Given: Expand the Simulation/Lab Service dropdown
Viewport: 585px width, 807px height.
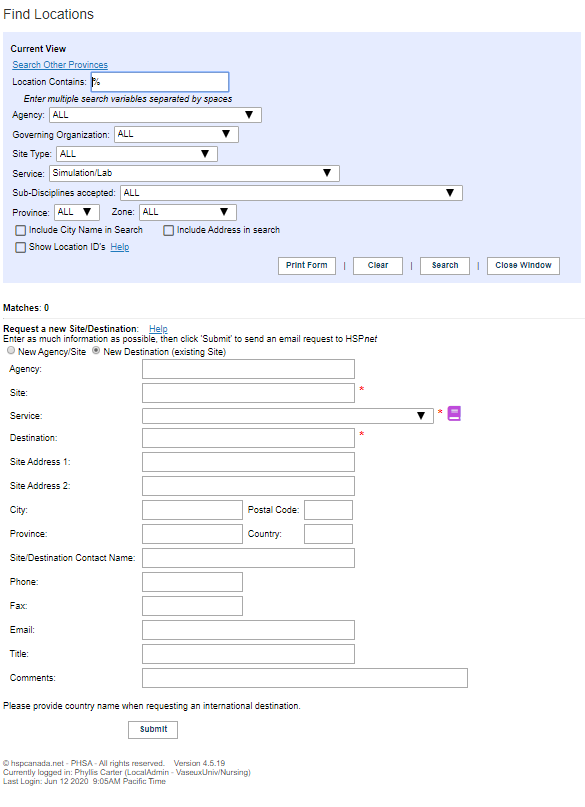Looking at the screenshot, I should (194, 173).
